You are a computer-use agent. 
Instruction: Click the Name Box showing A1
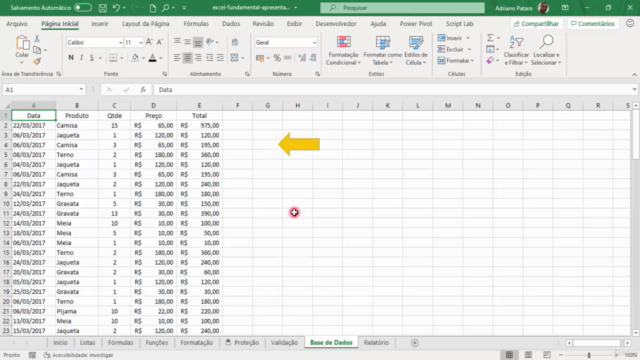coord(44,89)
